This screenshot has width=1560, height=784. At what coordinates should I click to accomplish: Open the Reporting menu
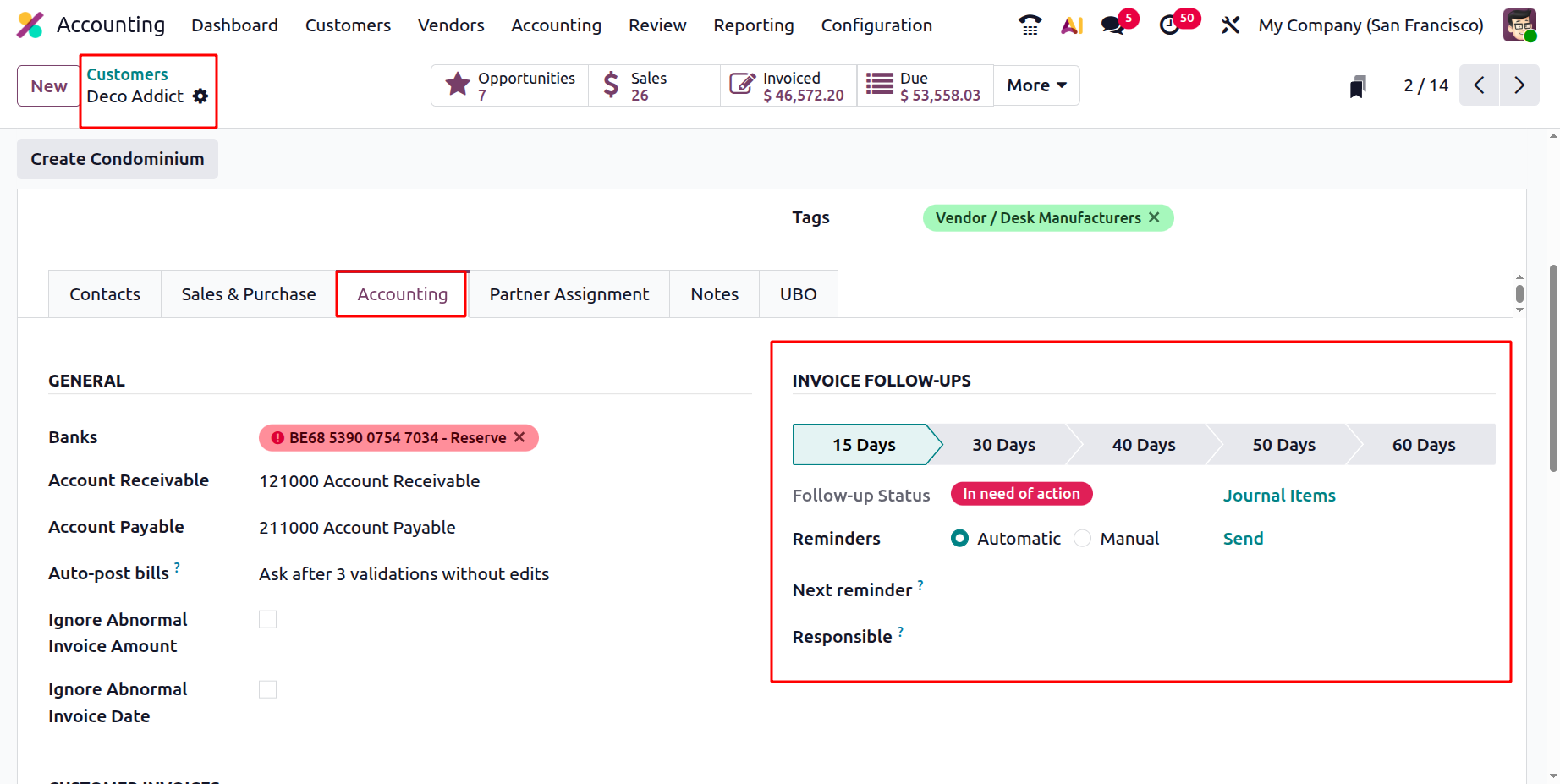(753, 25)
